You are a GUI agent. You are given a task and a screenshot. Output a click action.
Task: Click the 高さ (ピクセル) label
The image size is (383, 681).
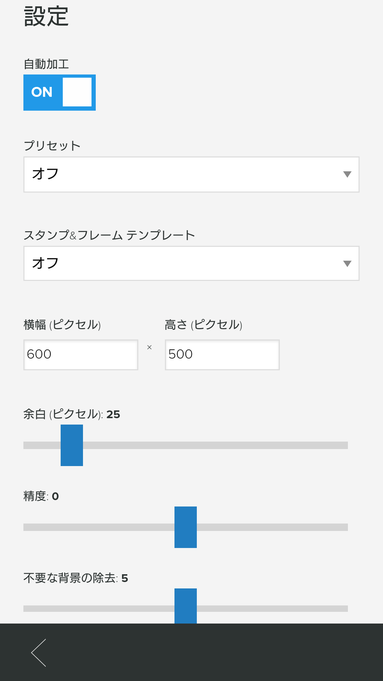point(203,324)
